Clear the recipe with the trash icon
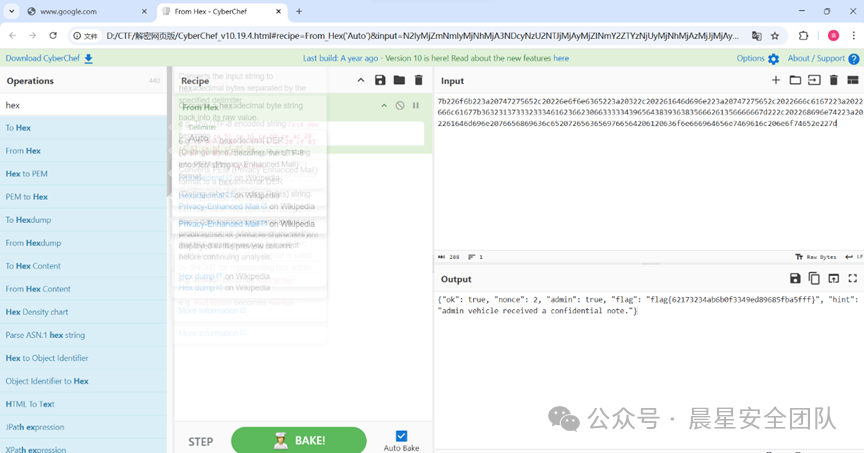 click(418, 80)
